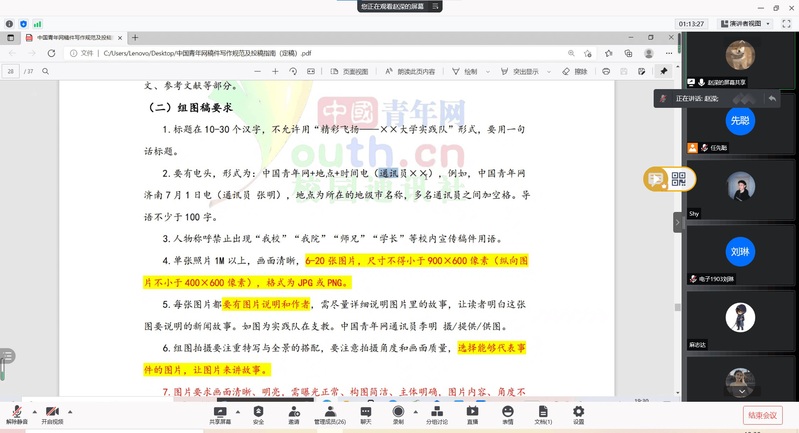The image size is (799, 433).
Task: Click the meeting info icon
Action: pyautogui.click(x=9, y=24)
